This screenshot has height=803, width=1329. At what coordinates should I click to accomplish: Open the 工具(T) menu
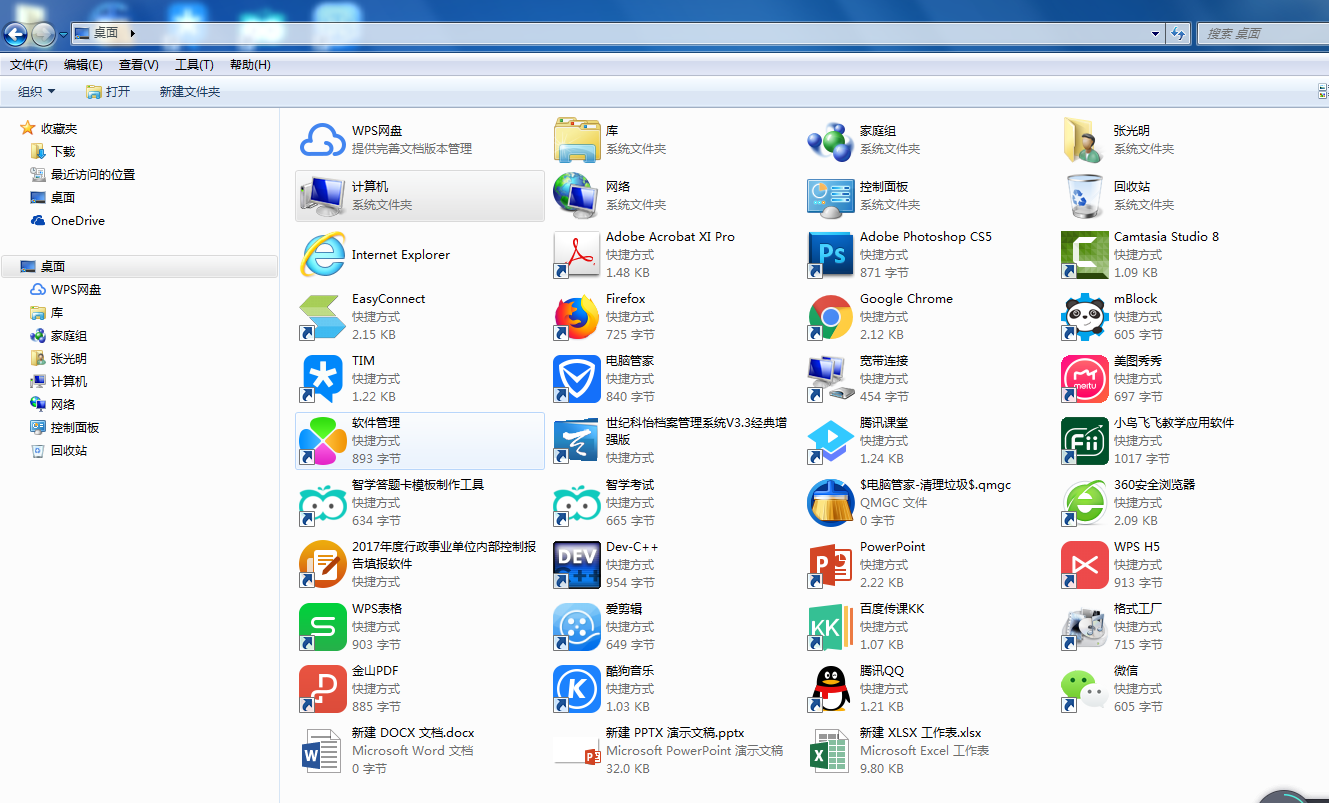(193, 64)
